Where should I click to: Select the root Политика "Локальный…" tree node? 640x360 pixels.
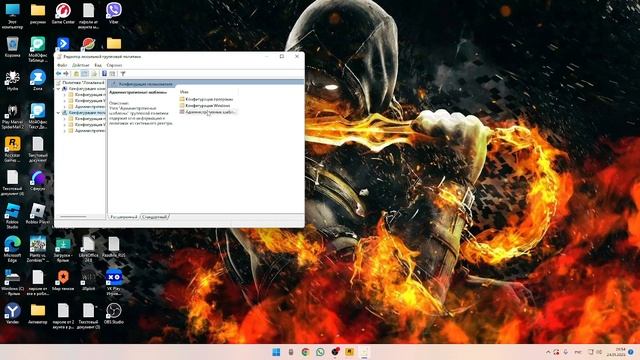click(80, 82)
